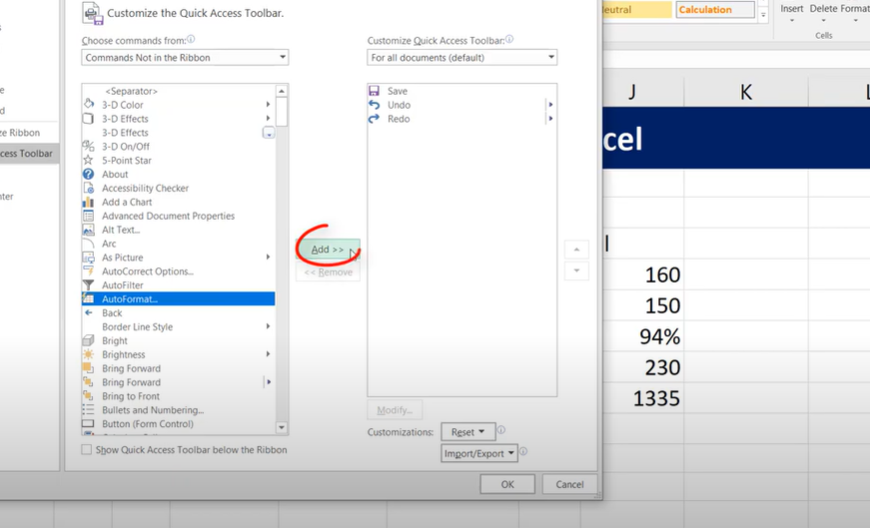Screen dimensions: 870x528
Task: Pick the Accessibility Checker icon
Action: tap(88, 187)
